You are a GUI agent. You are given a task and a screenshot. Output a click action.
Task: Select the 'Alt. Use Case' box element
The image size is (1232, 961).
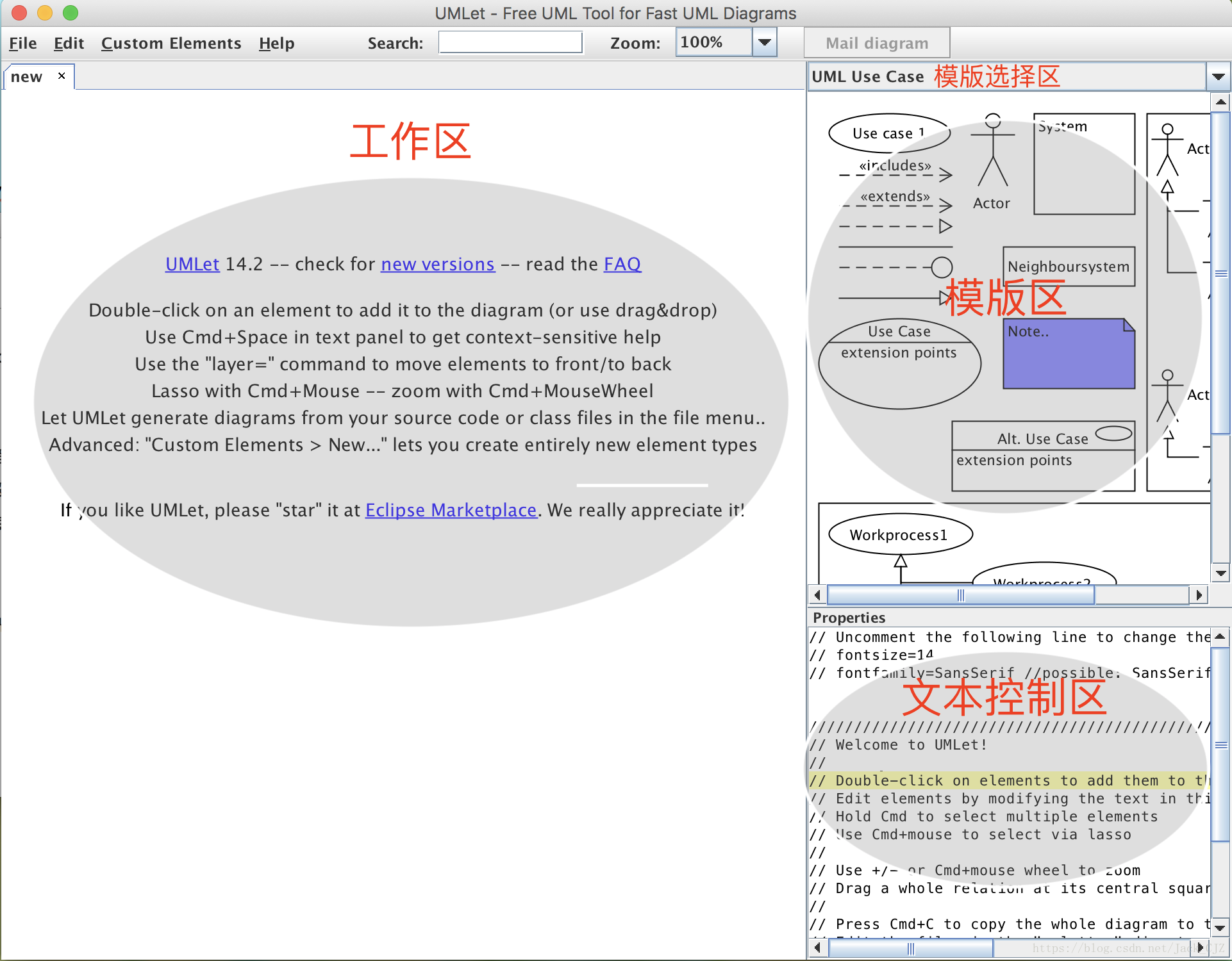click(x=1043, y=456)
